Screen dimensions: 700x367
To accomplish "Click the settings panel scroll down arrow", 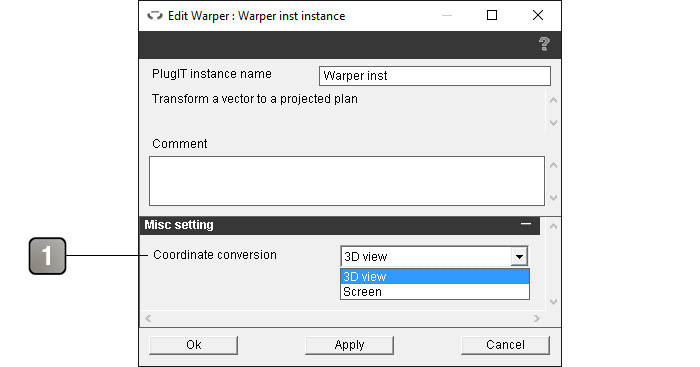I will point(553,302).
